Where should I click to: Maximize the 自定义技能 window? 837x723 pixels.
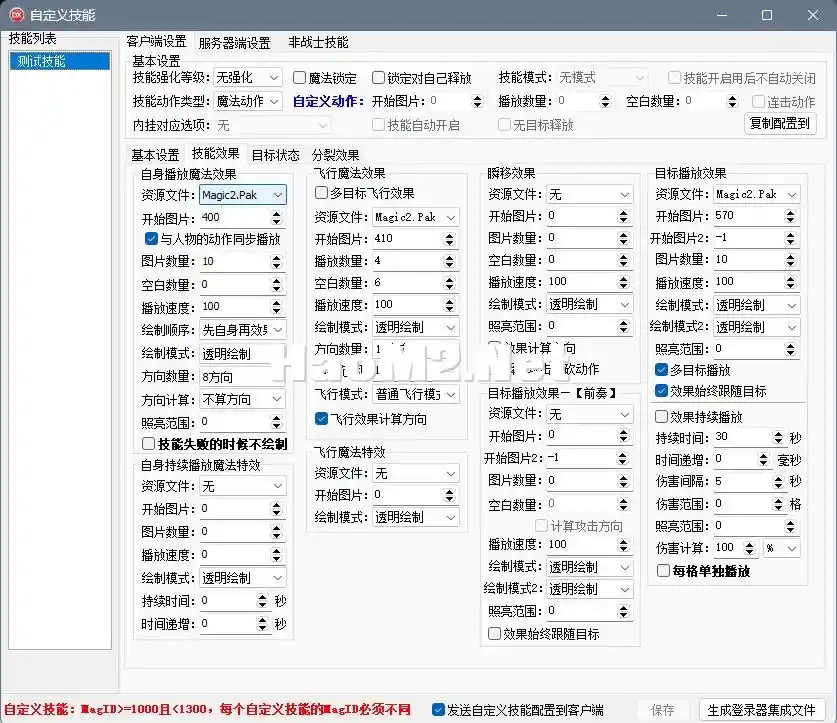(x=767, y=15)
